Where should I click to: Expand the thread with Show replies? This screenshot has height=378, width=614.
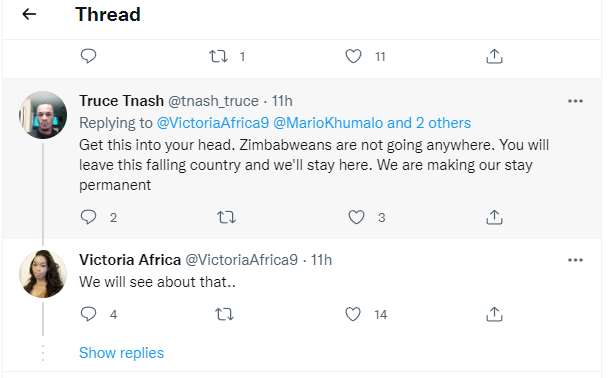pos(121,353)
